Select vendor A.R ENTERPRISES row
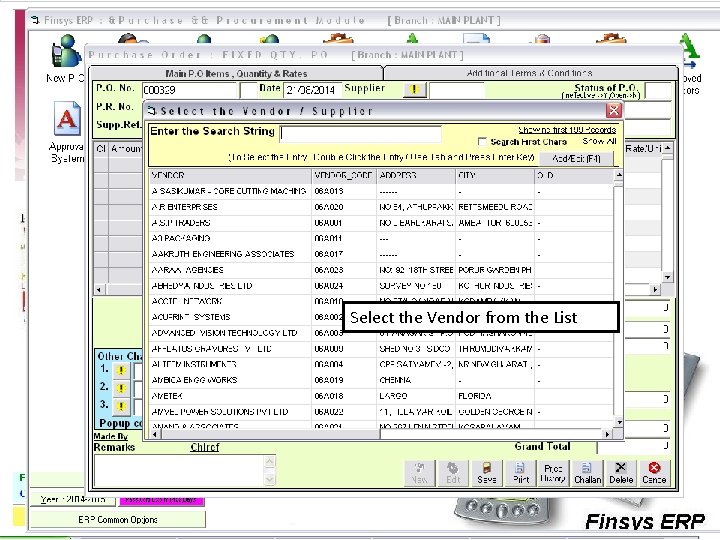The image size is (720, 540). point(381,207)
